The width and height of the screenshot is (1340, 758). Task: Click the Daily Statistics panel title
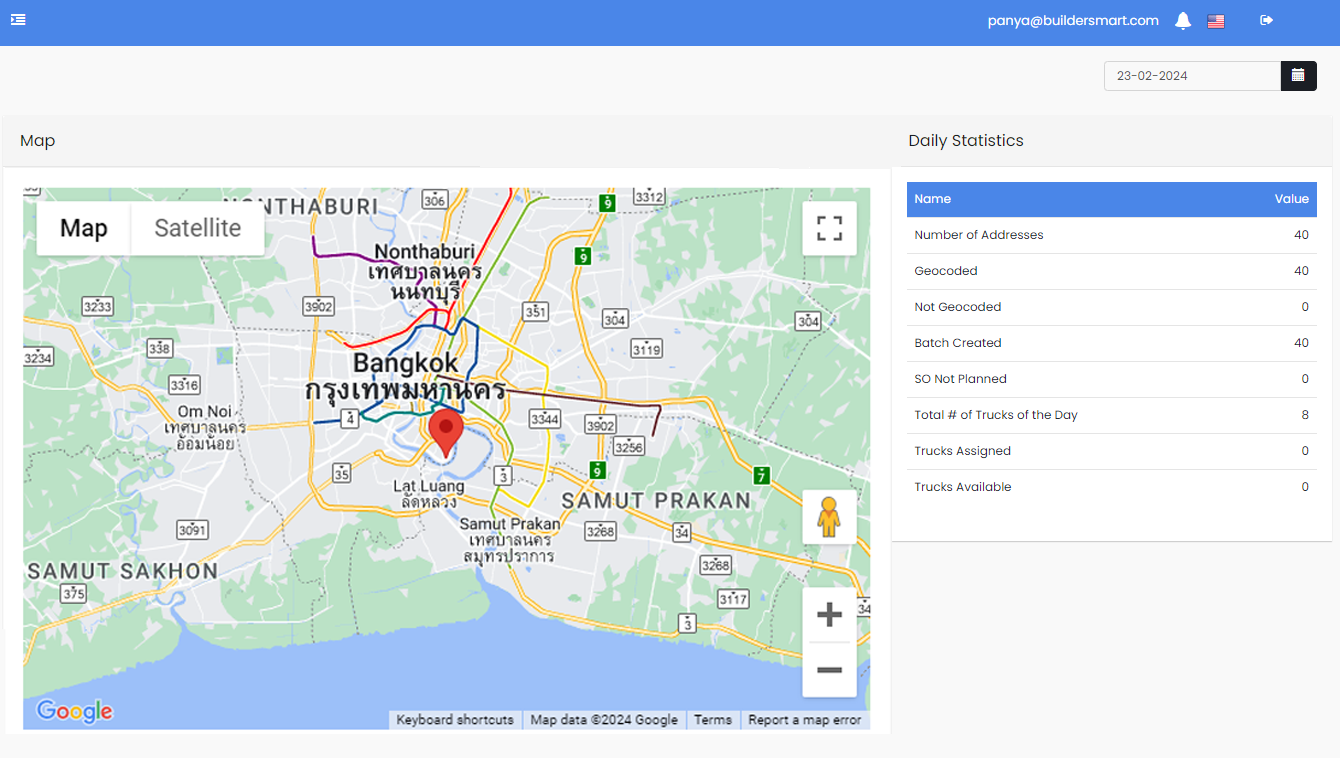click(x=966, y=141)
